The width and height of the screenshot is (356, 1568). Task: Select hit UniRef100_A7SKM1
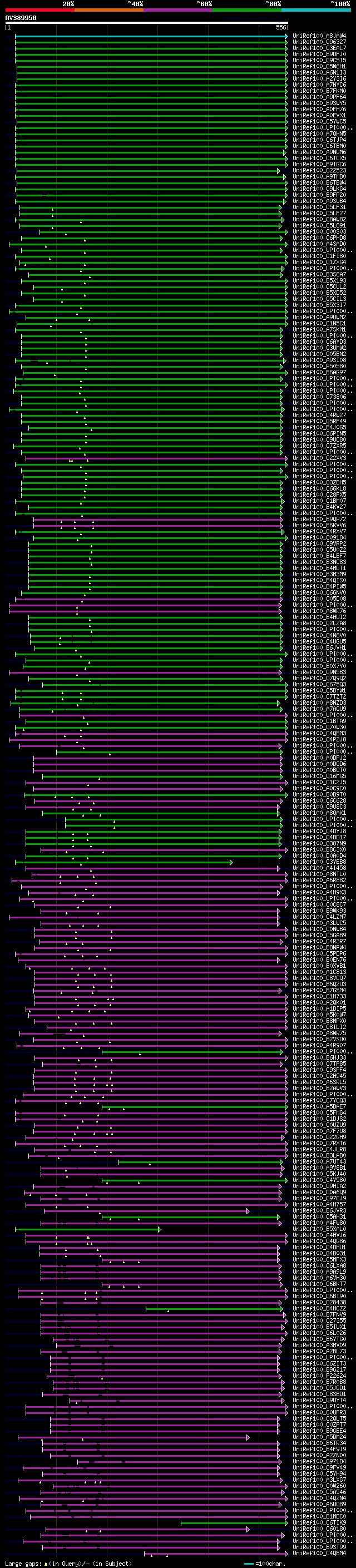(319, 329)
